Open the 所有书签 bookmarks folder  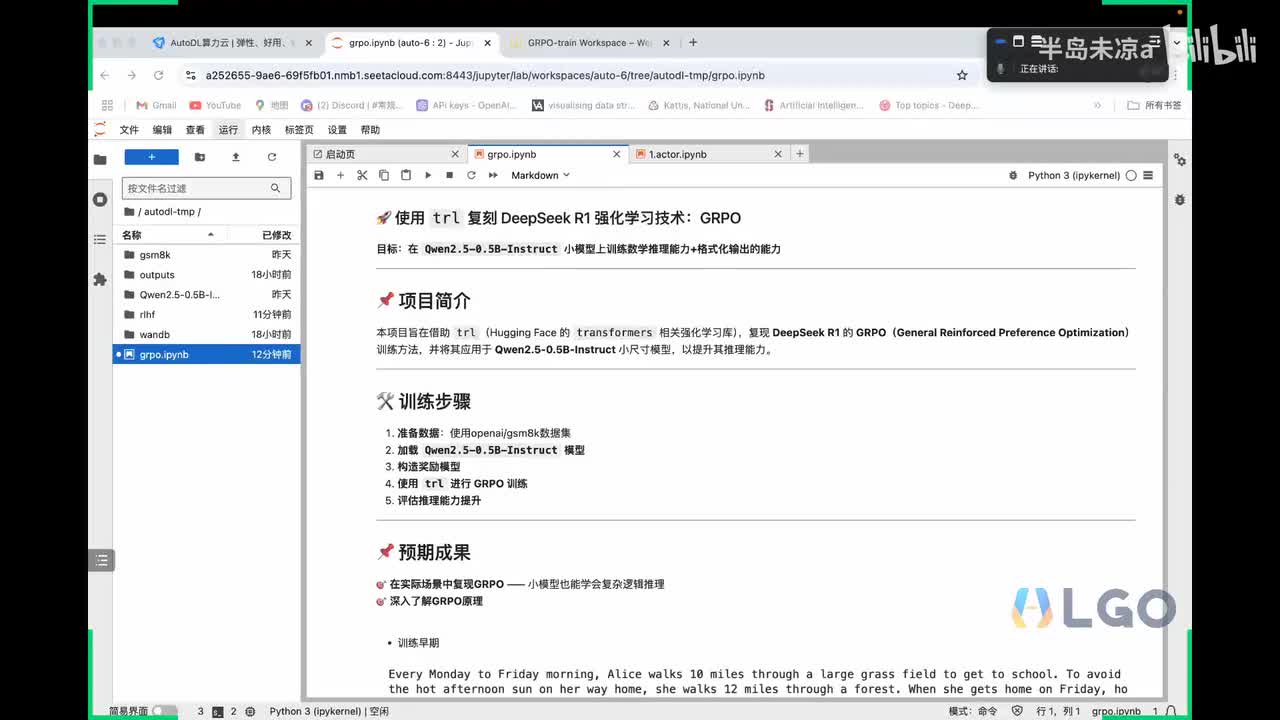coord(1154,105)
